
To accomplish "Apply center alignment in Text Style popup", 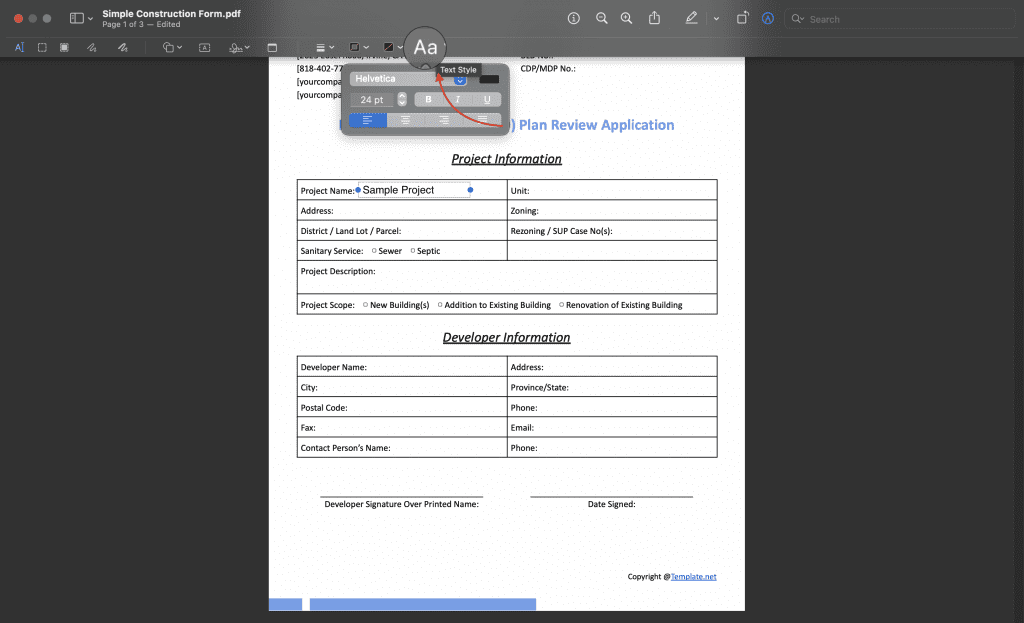I will click(x=405, y=120).
